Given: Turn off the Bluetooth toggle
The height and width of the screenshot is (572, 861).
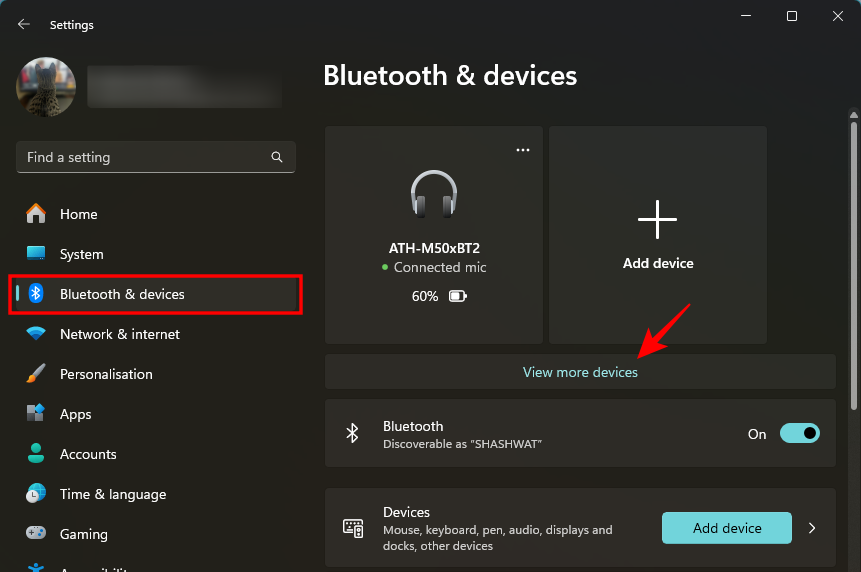Looking at the screenshot, I should (800, 433).
